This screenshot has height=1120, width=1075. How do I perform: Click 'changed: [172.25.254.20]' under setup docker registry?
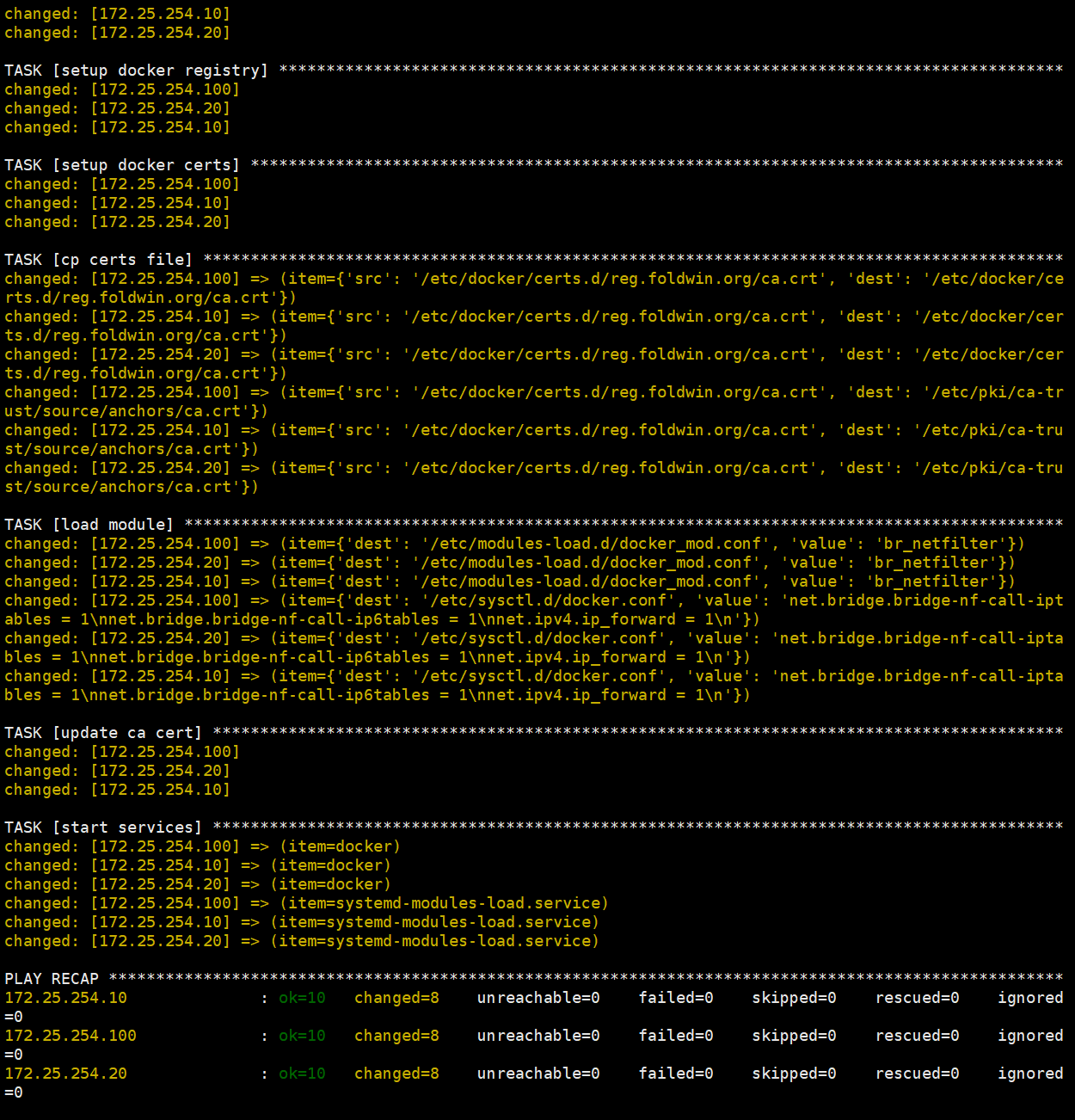118,108
